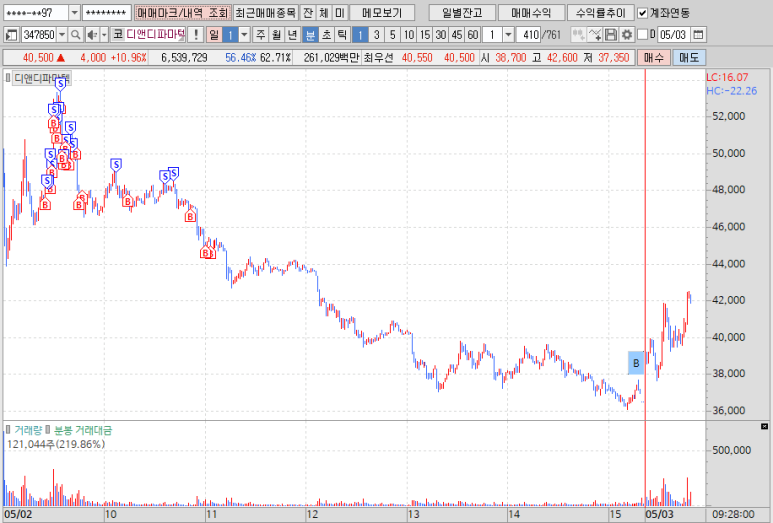This screenshot has height=523, width=773.
Task: Click the 미 unfilled orders button
Action: 340,13
